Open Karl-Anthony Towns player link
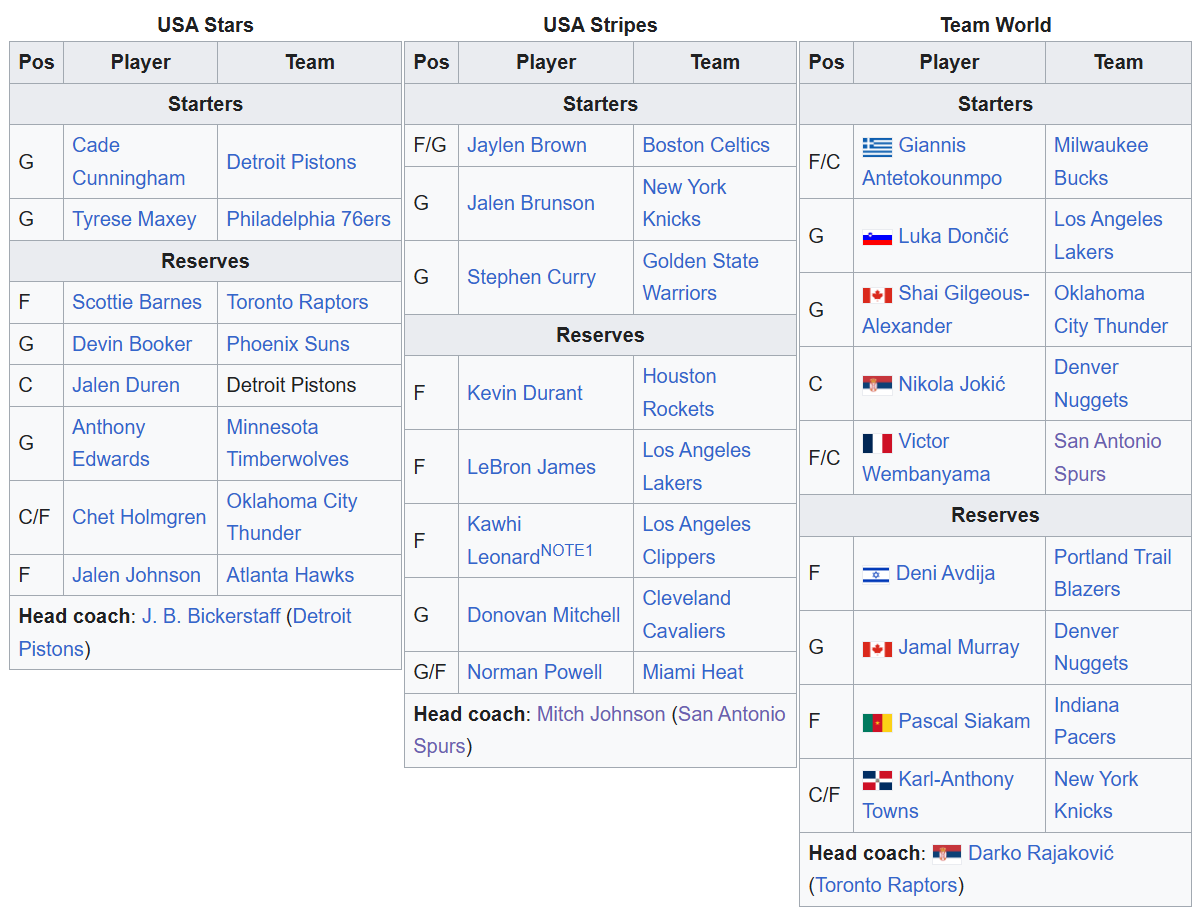This screenshot has height=916, width=1204. [938, 795]
